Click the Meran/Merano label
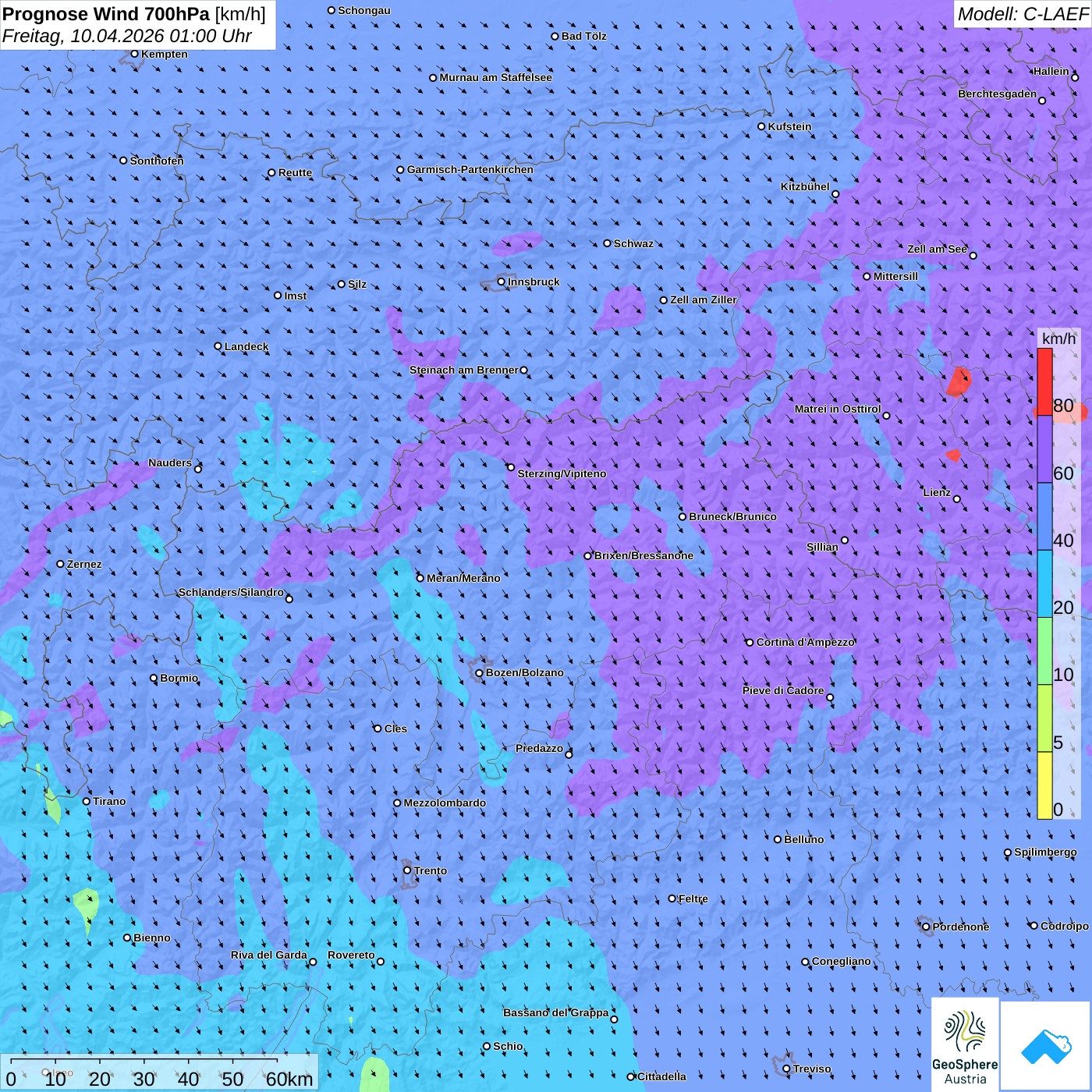The width and height of the screenshot is (1092, 1092). pyautogui.click(x=463, y=578)
